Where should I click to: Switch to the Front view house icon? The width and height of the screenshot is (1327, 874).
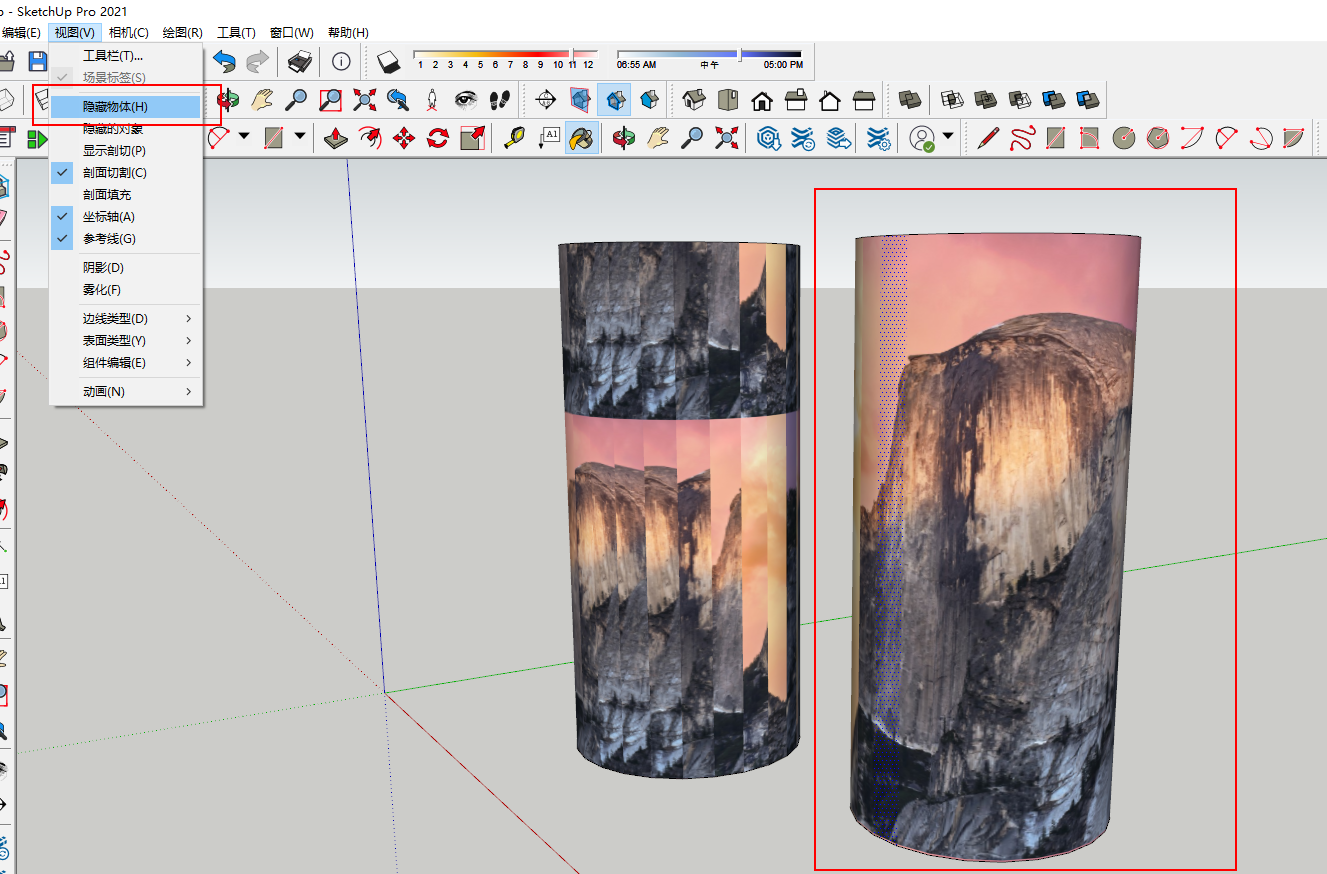tap(762, 99)
